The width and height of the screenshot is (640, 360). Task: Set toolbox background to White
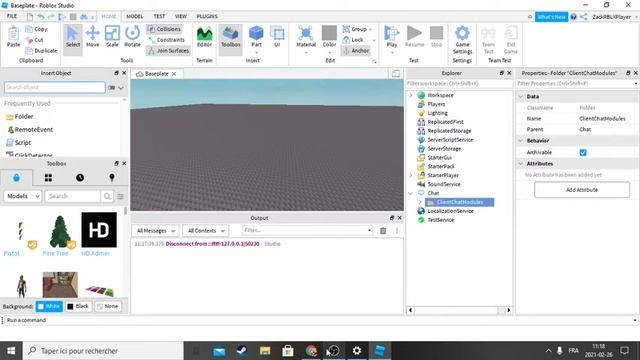point(49,306)
